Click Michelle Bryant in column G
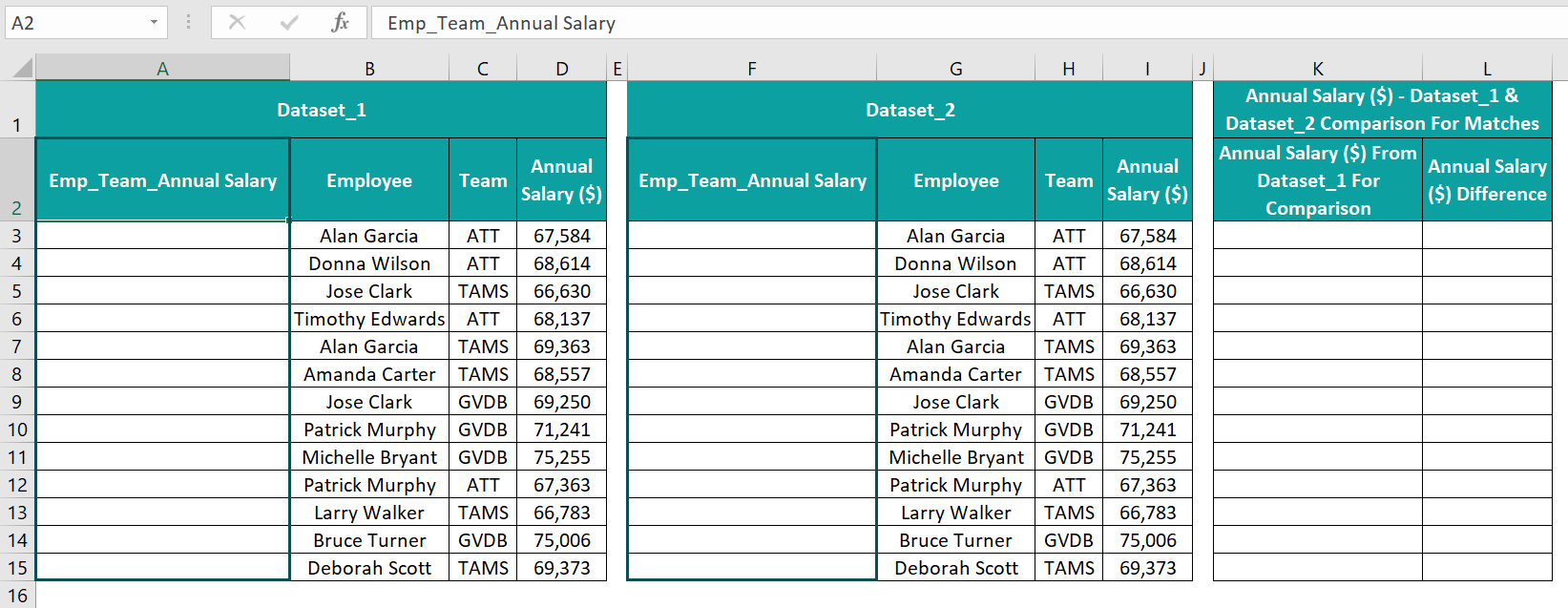 pyautogui.click(x=955, y=457)
